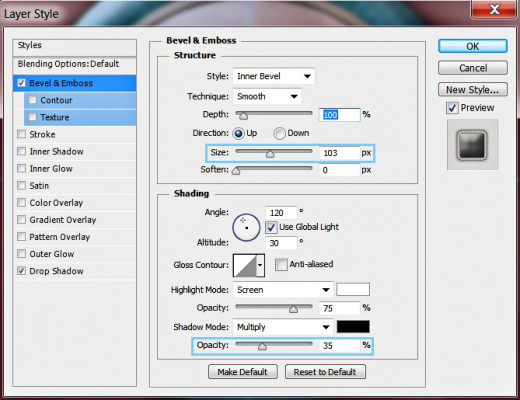Viewport: 520px width, 400px height.
Task: Enable the Contour checkbox
Action: click(x=32, y=100)
